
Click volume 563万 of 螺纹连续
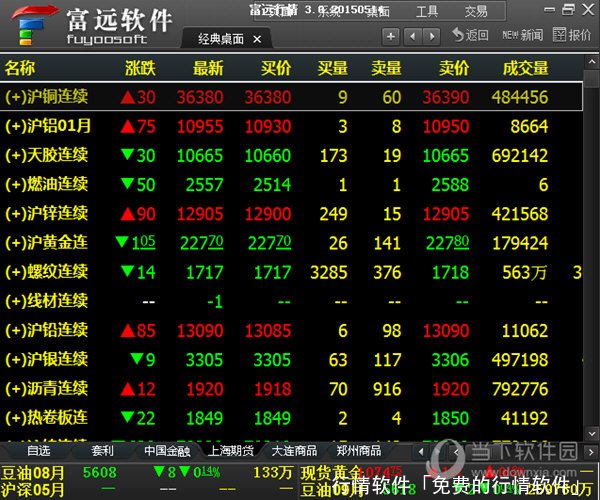524,272
